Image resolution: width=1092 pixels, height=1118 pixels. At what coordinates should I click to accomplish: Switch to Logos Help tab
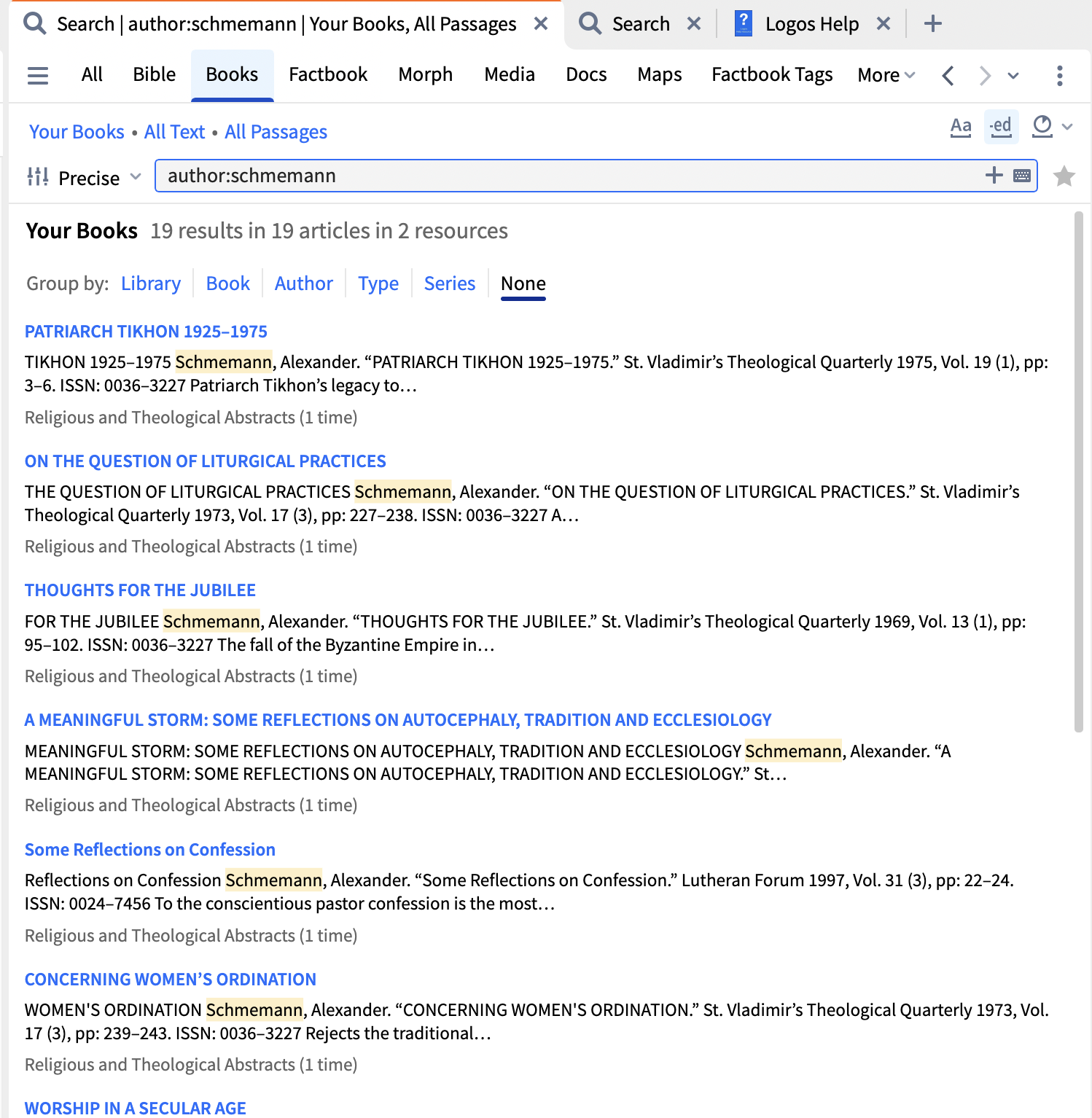(811, 24)
